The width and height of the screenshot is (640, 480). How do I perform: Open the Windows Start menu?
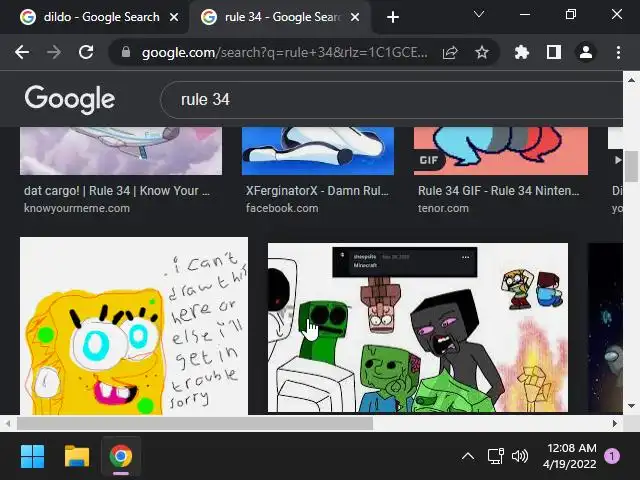[x=32, y=456]
